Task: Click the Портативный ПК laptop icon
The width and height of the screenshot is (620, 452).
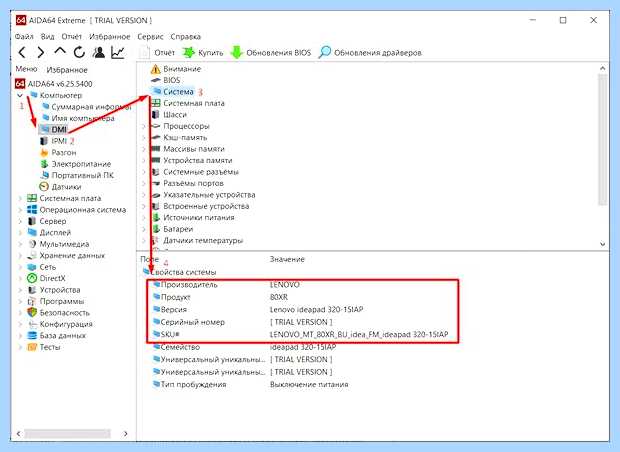Action: click(44, 175)
